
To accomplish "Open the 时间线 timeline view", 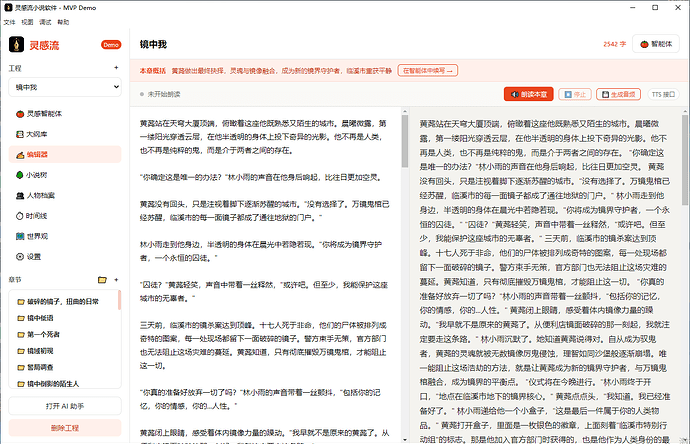I will click(65, 216).
